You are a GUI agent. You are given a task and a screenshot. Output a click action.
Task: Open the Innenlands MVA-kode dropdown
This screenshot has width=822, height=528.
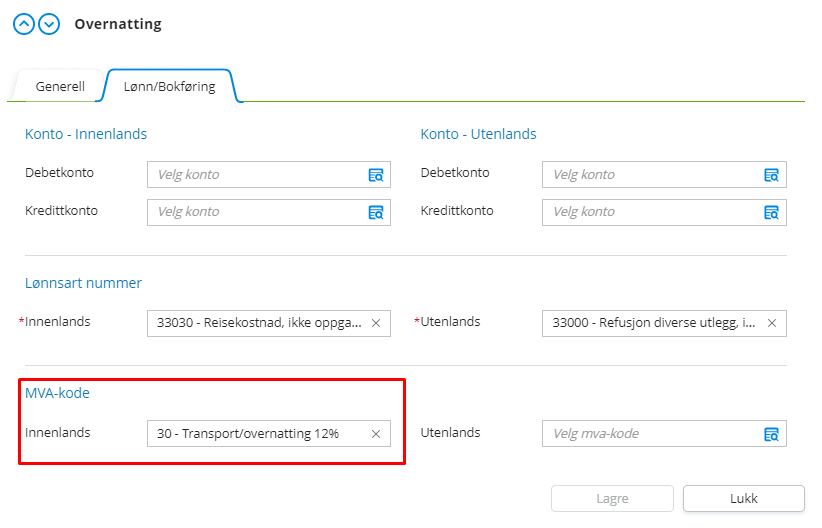[x=258, y=434]
